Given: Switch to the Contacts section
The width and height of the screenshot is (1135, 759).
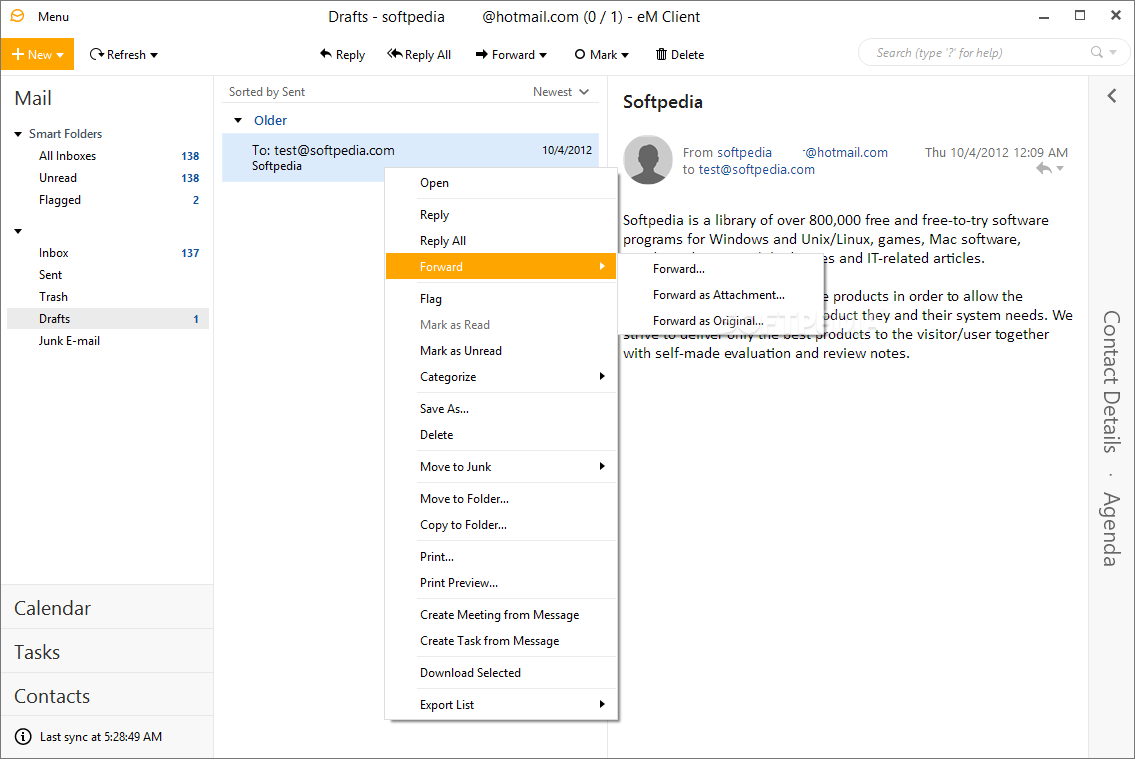Looking at the screenshot, I should (x=107, y=695).
